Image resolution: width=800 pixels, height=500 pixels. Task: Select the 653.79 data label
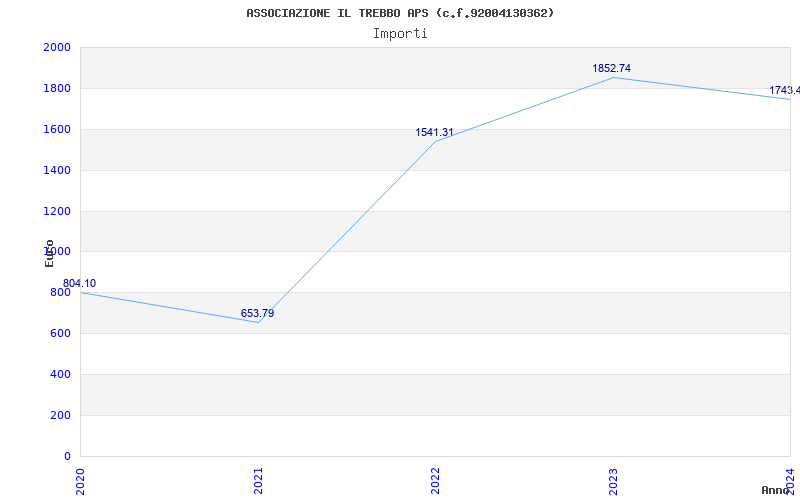[258, 313]
